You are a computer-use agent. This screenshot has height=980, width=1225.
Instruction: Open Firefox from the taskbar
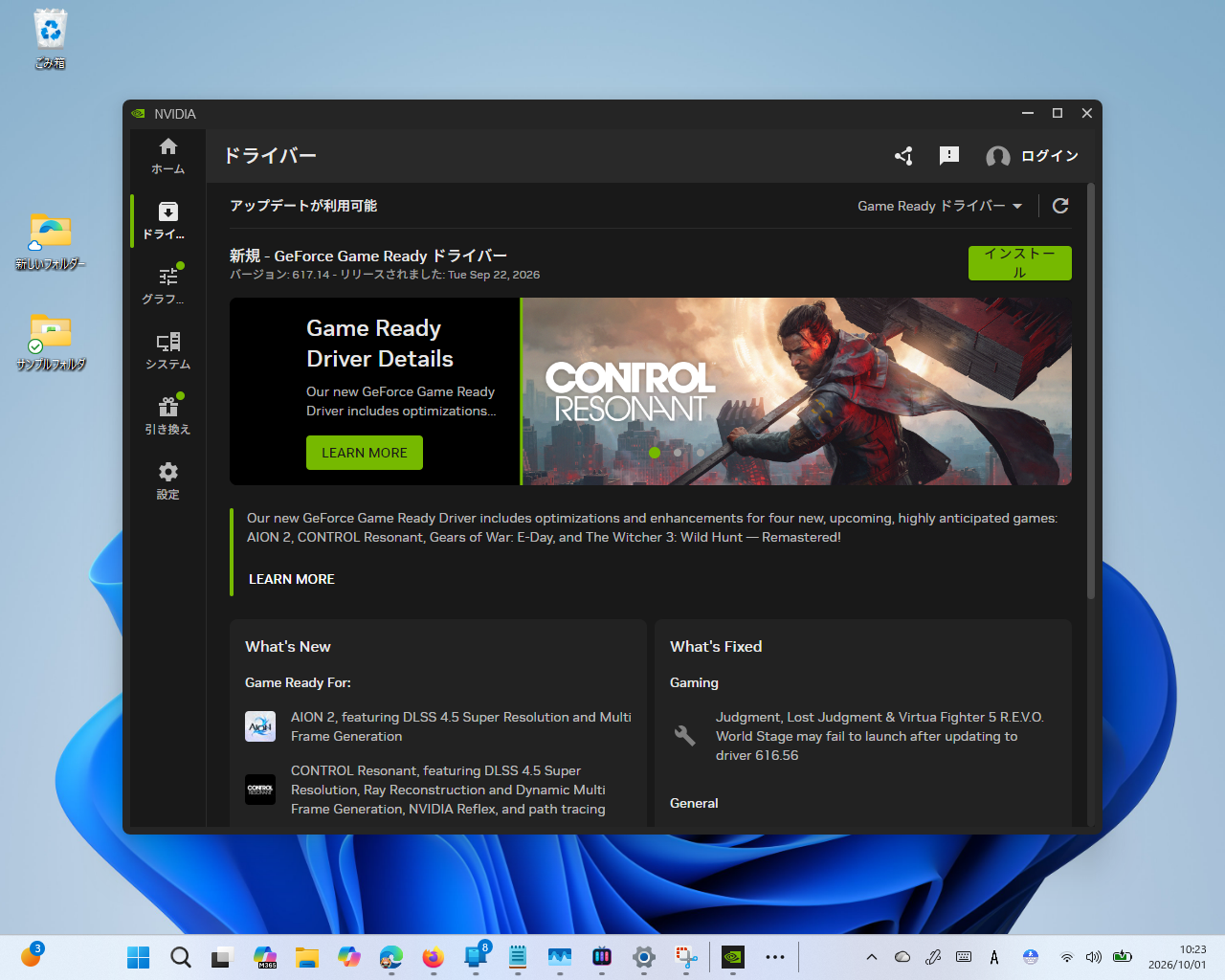(x=434, y=957)
